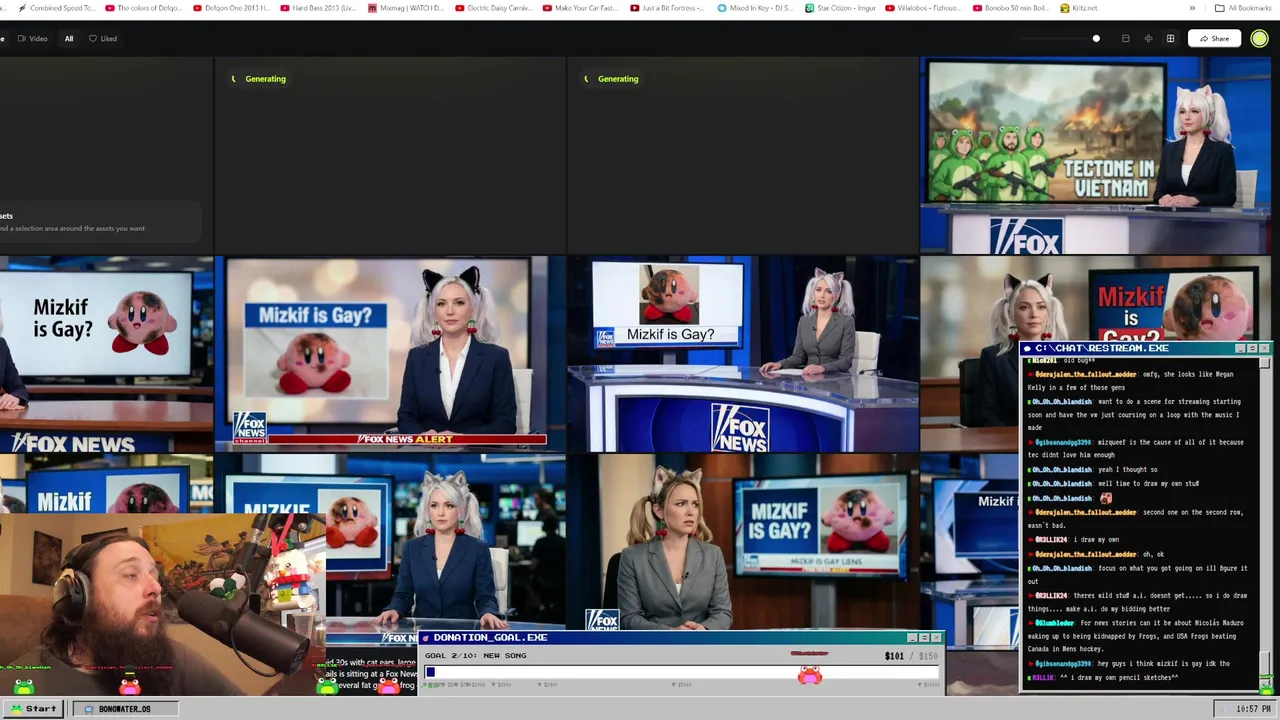
Task: Open the first Generating tile
Action: coord(390,155)
